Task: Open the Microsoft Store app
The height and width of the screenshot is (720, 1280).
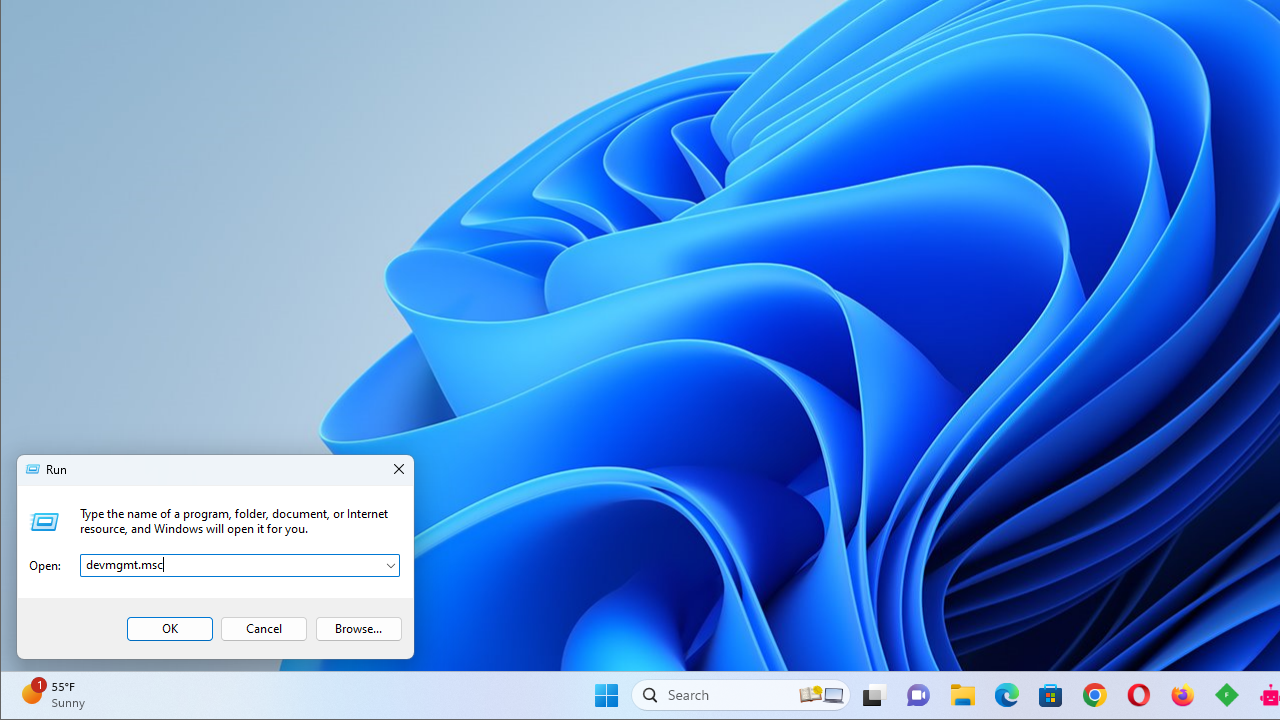Action: [1050, 695]
